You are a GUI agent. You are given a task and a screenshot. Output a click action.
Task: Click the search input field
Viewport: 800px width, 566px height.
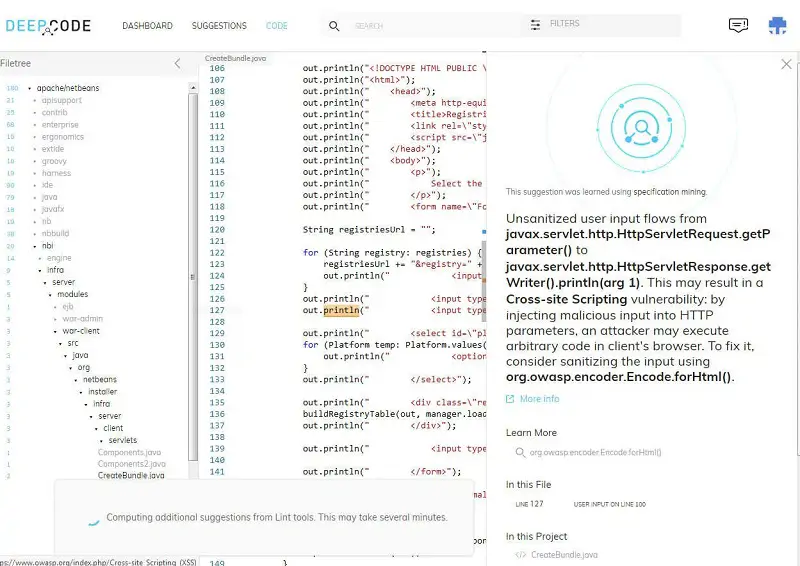pyautogui.click(x=430, y=26)
